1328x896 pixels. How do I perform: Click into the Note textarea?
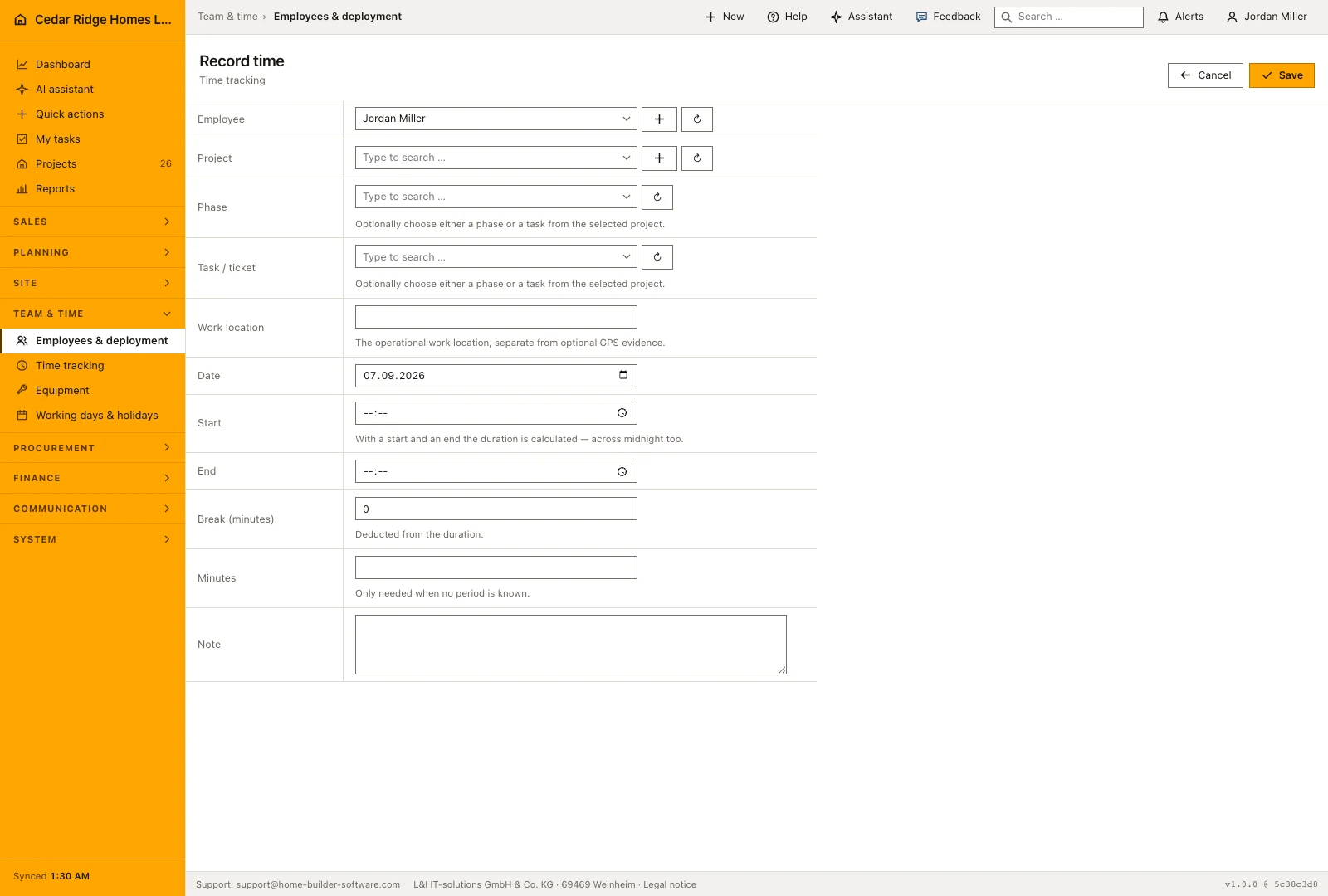pyautogui.click(x=571, y=645)
